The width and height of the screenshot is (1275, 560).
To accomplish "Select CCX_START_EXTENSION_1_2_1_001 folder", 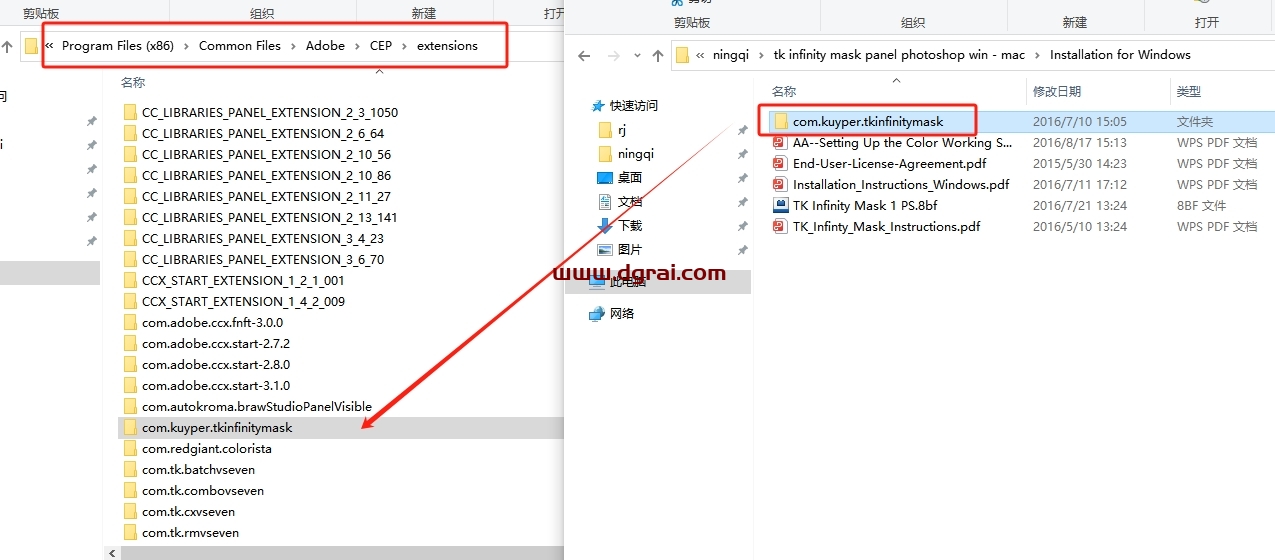I will pos(243,281).
